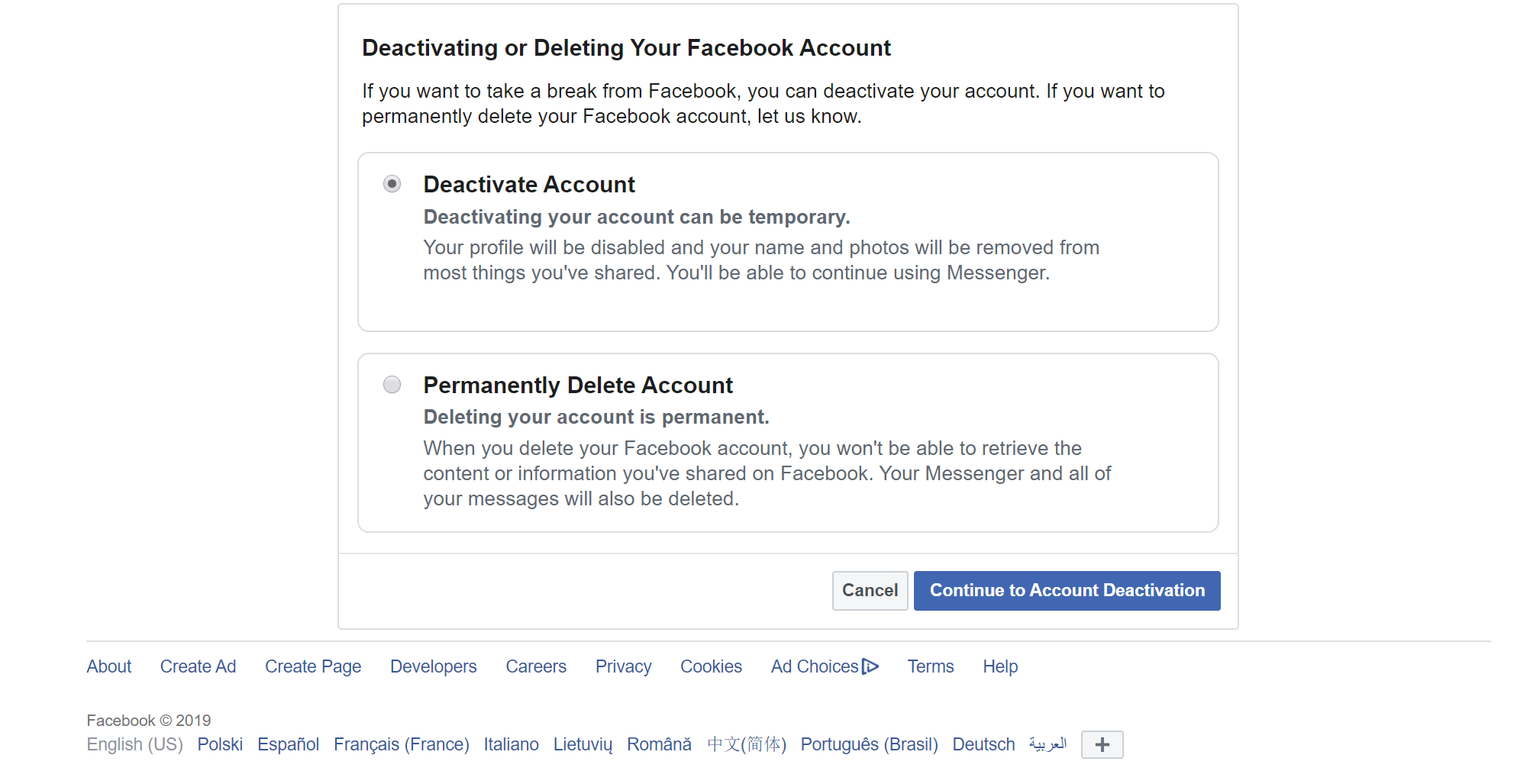This screenshot has width=1514, height=784.
Task: Open the Create Ad link
Action: (x=198, y=666)
